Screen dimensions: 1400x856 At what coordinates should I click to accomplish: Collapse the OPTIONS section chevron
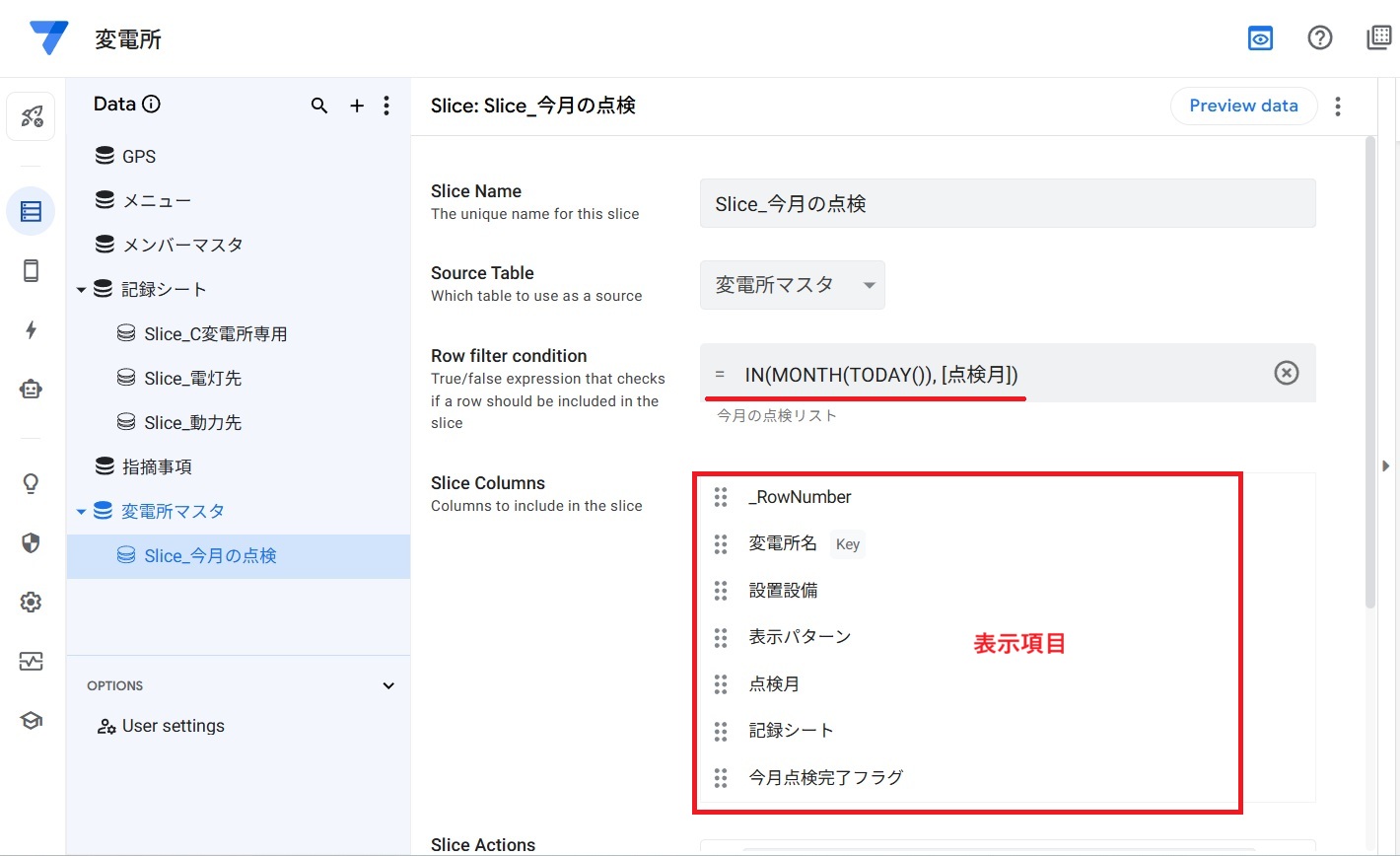(388, 686)
